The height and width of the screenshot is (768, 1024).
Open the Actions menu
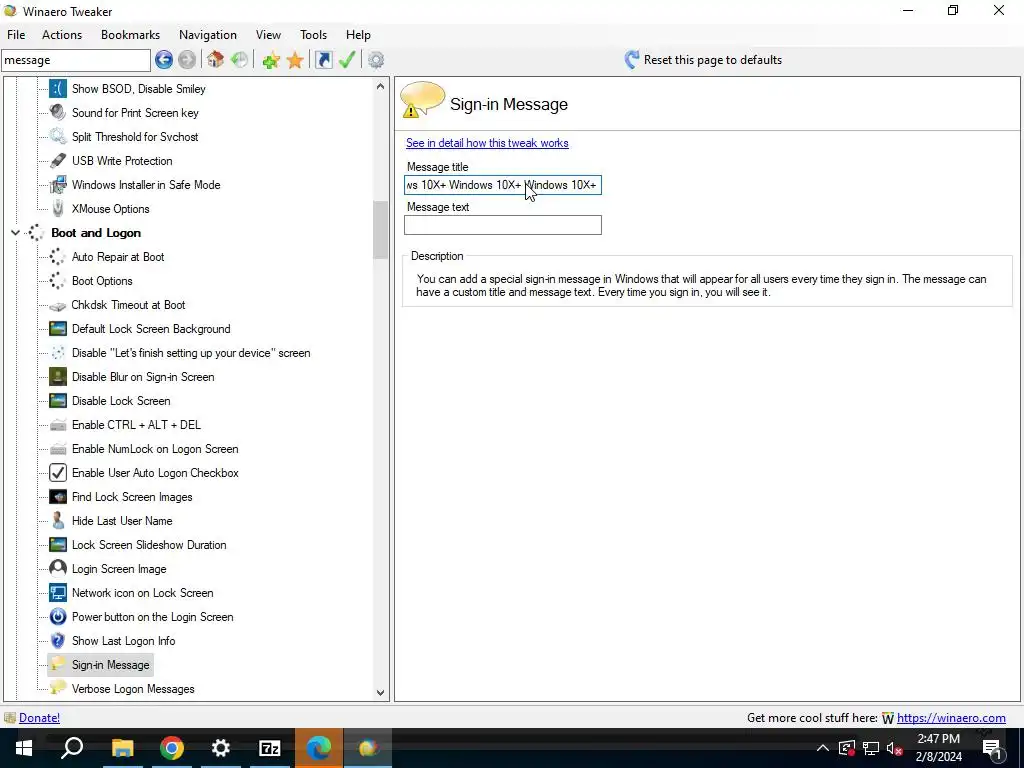[62, 35]
